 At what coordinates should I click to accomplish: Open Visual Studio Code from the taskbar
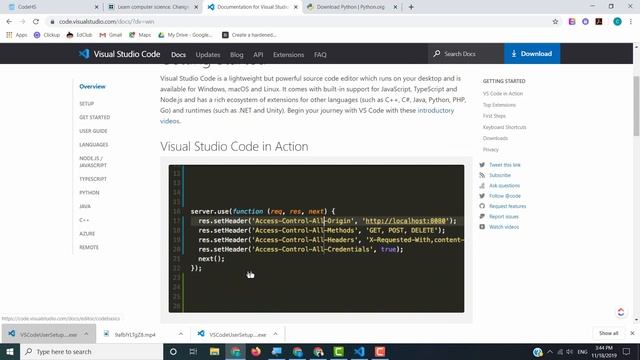pos(359,351)
